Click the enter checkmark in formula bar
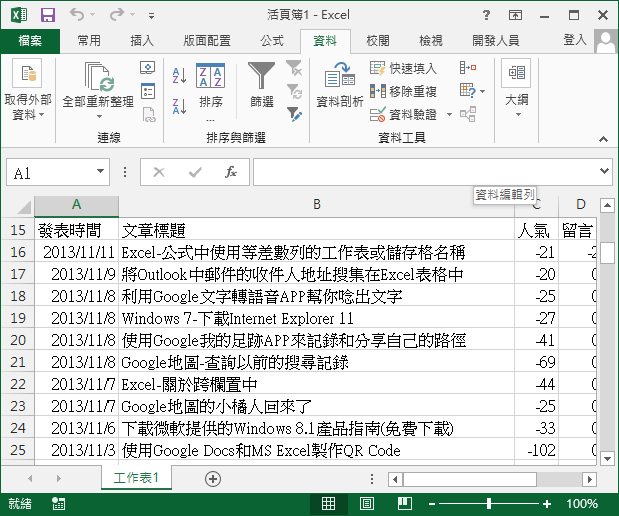This screenshot has height=516, width=619. [x=195, y=172]
